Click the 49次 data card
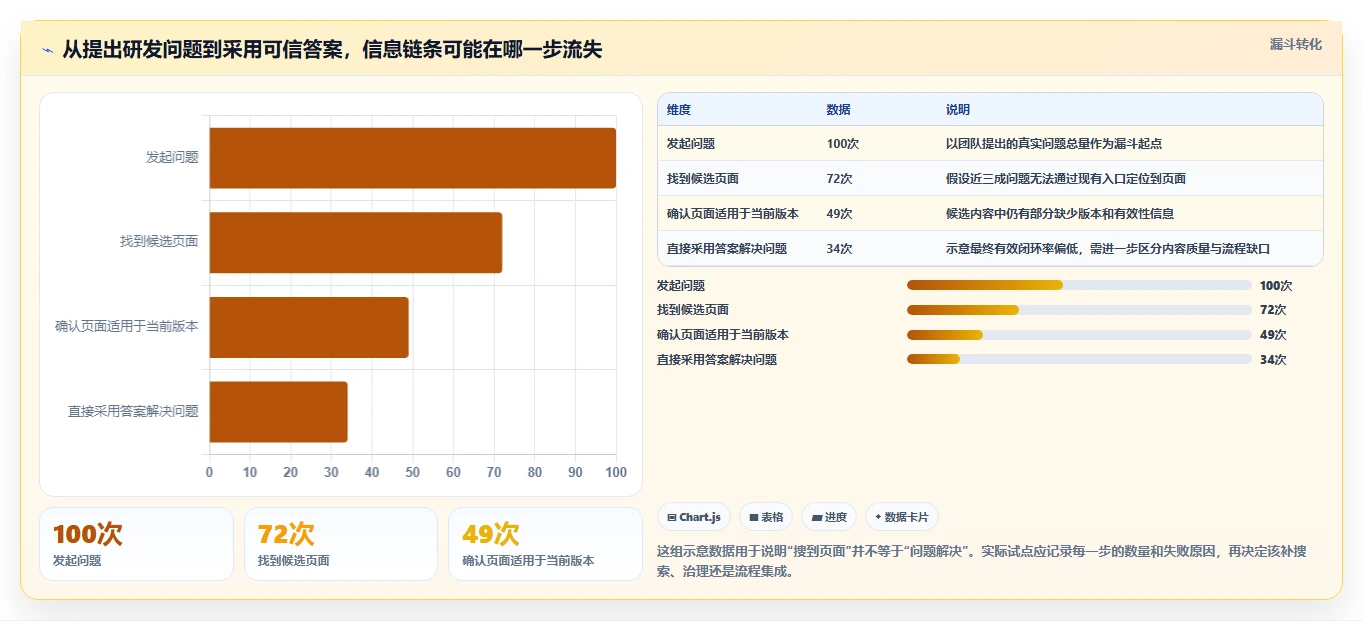1363x621 pixels. click(545, 544)
